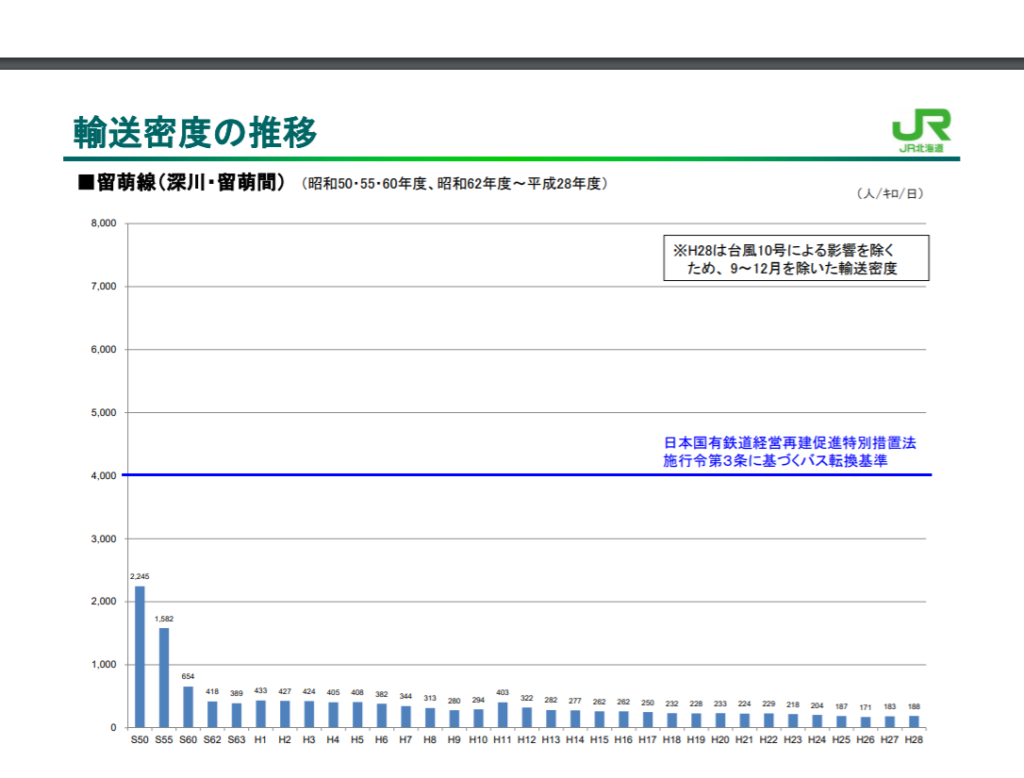
Task: Click the H16 x-axis label
Action: pos(623,739)
